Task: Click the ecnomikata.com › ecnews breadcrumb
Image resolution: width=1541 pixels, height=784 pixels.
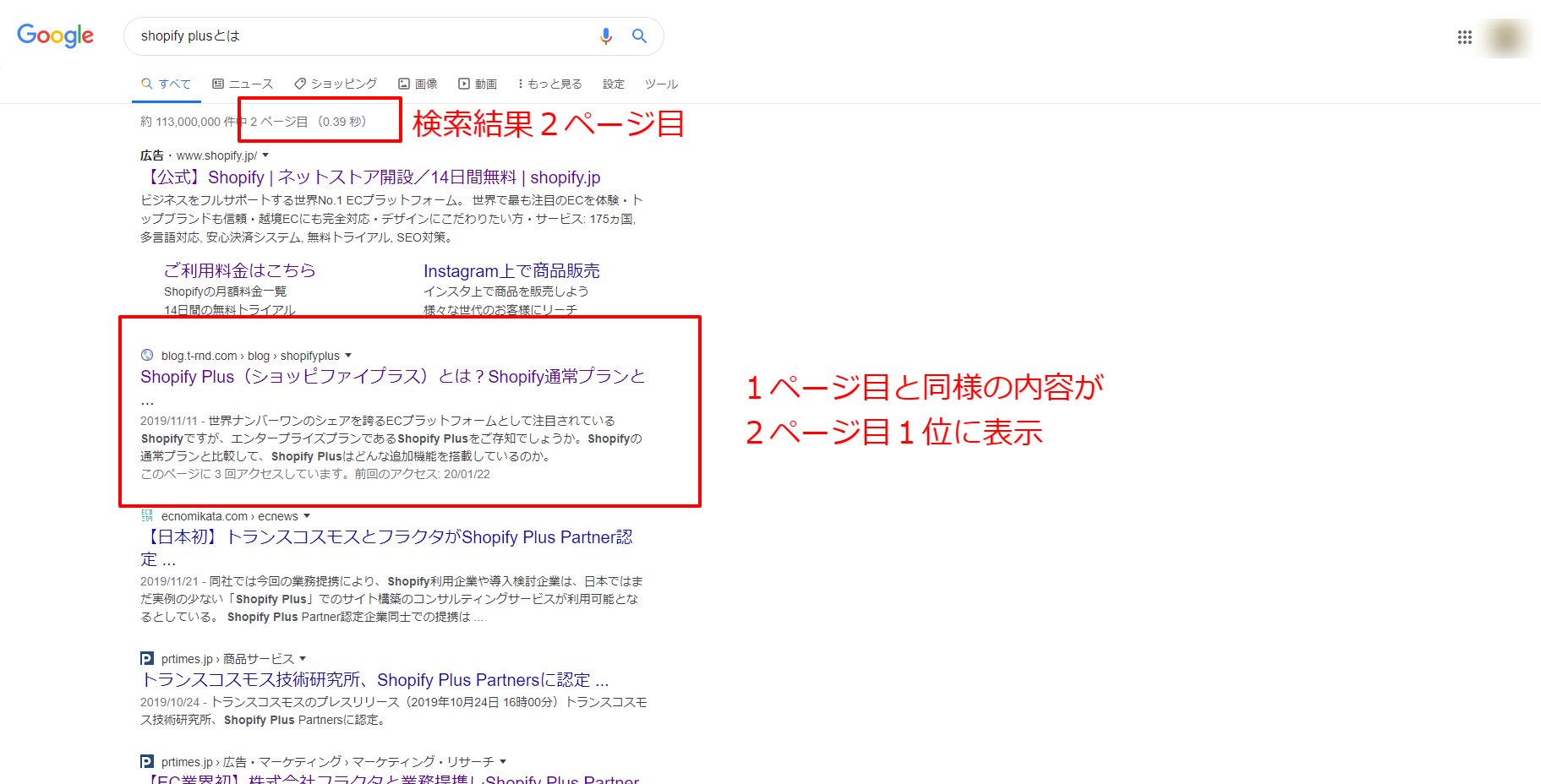Action: pyautogui.click(x=230, y=516)
